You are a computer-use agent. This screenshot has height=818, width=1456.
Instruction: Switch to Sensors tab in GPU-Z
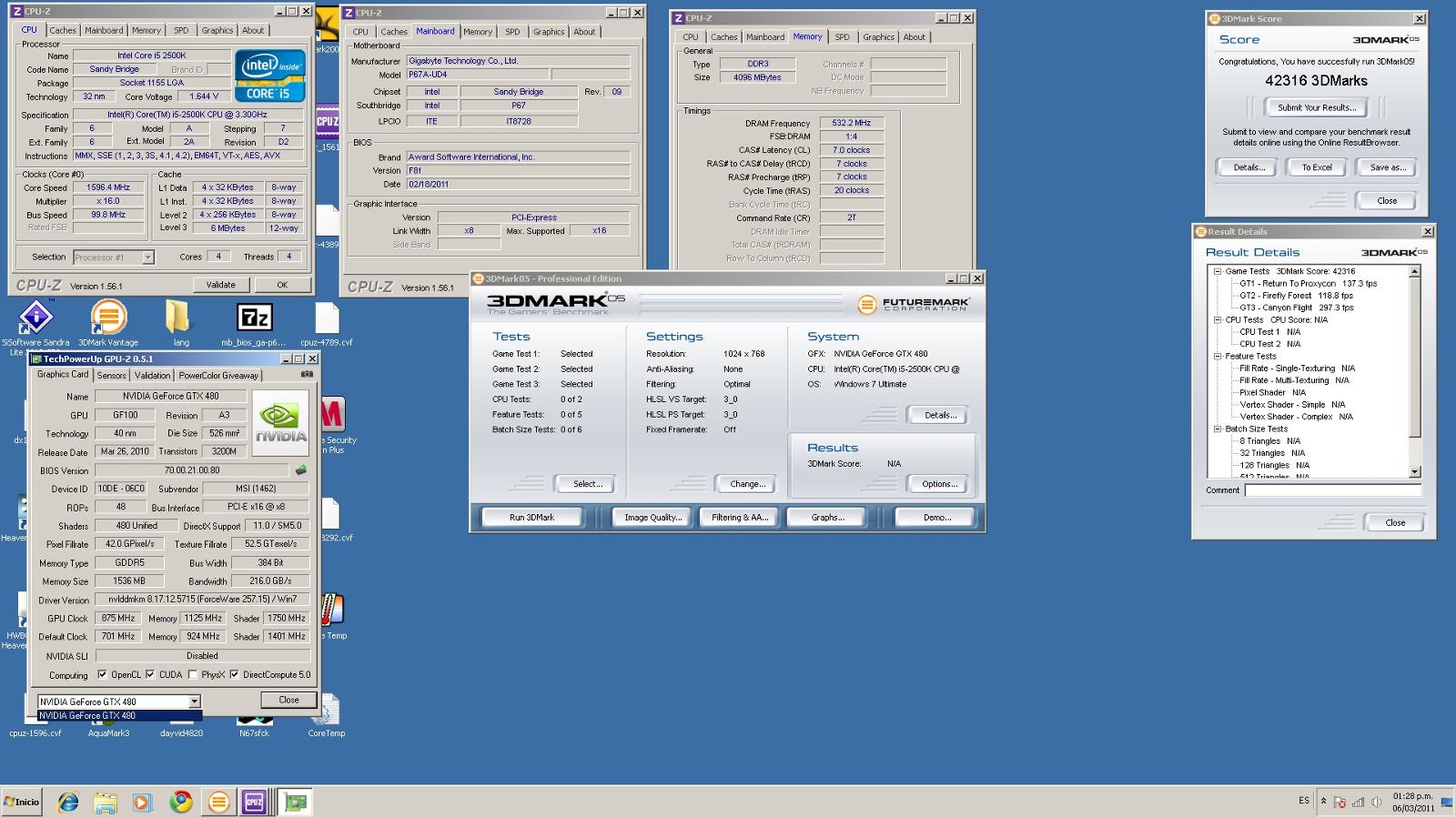coord(112,375)
